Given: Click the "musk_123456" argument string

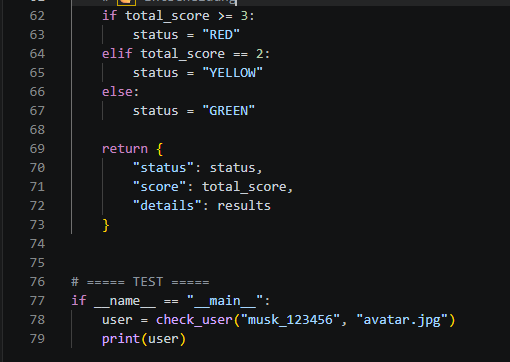Looking at the screenshot, I should (290, 320).
